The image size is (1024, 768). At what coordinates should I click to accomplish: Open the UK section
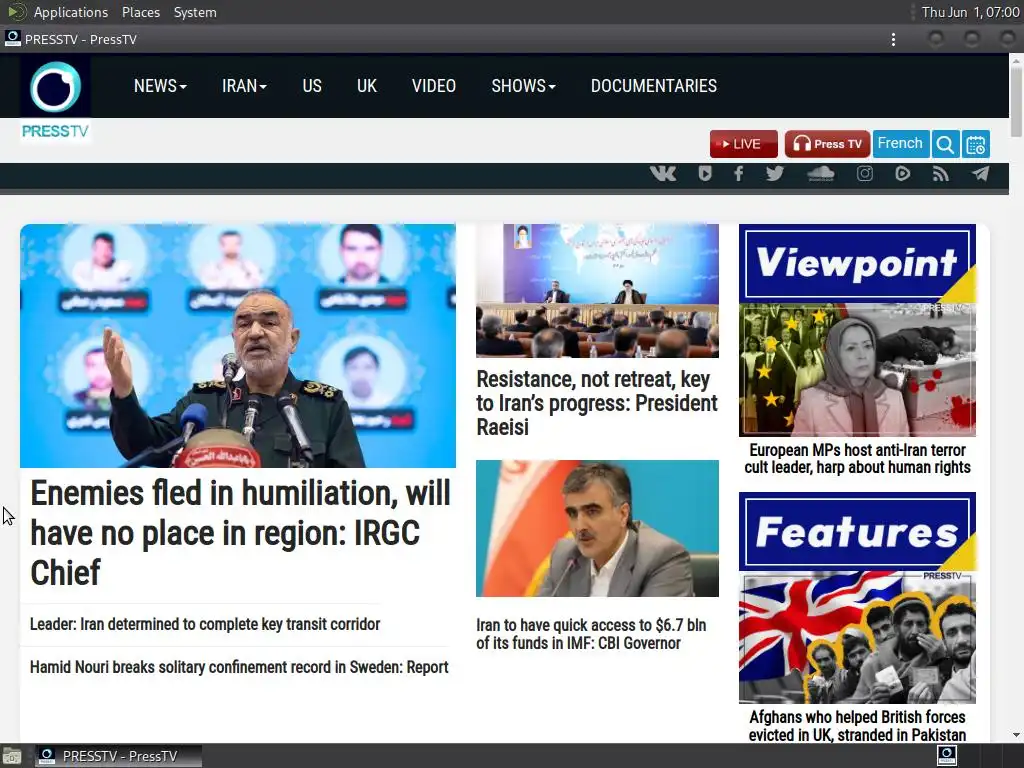(x=367, y=86)
